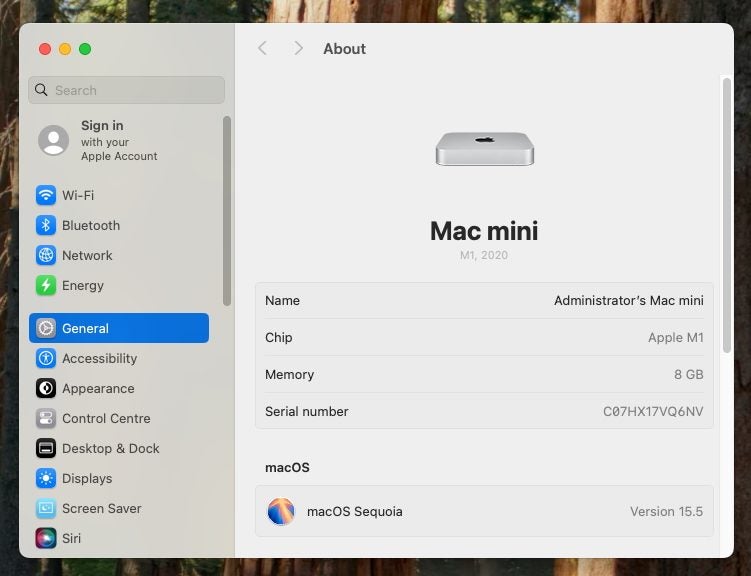The image size is (751, 576).
Task: Click the Screen Saver icon
Action: coord(46,508)
